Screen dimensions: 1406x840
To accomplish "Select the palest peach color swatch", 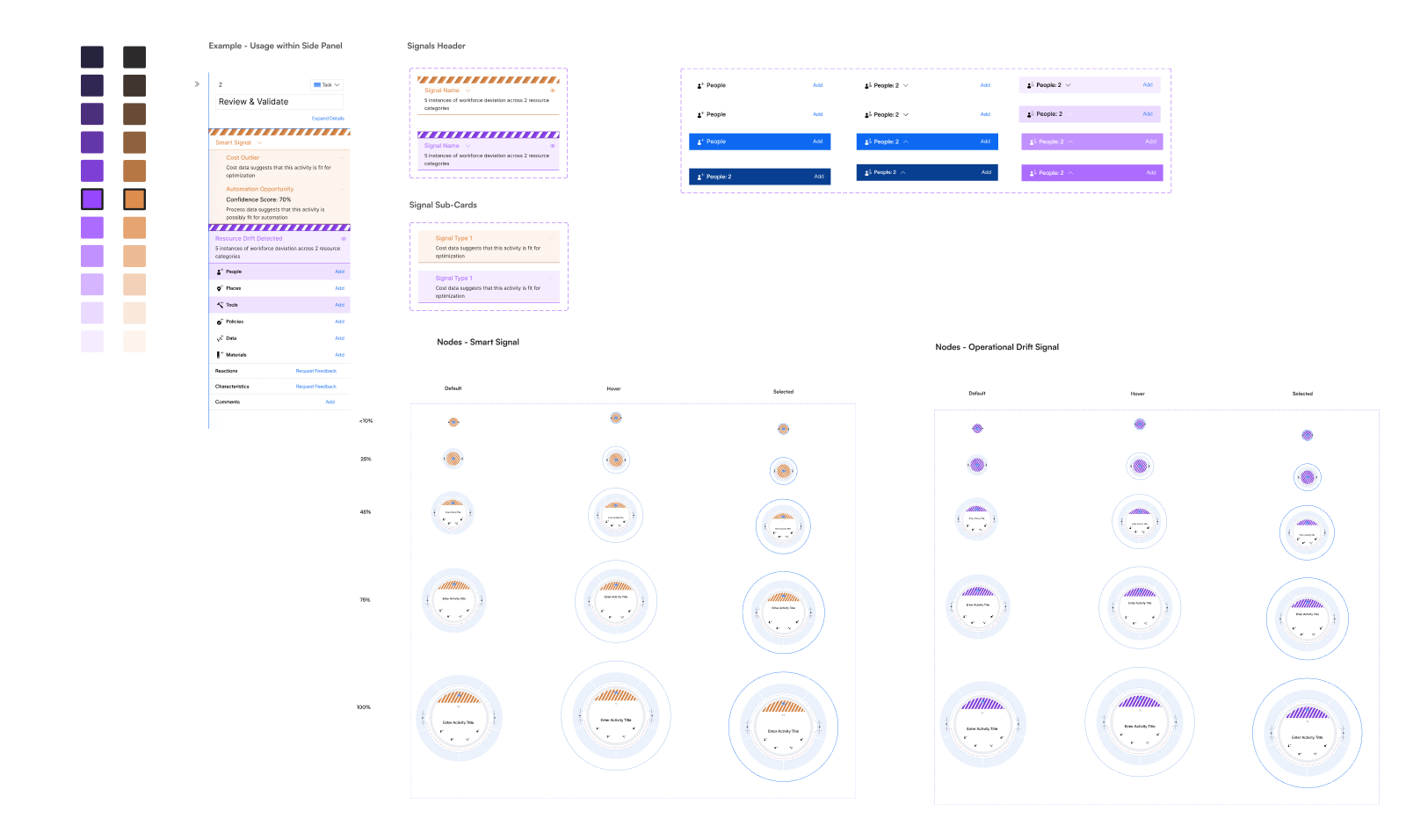I will [134, 341].
